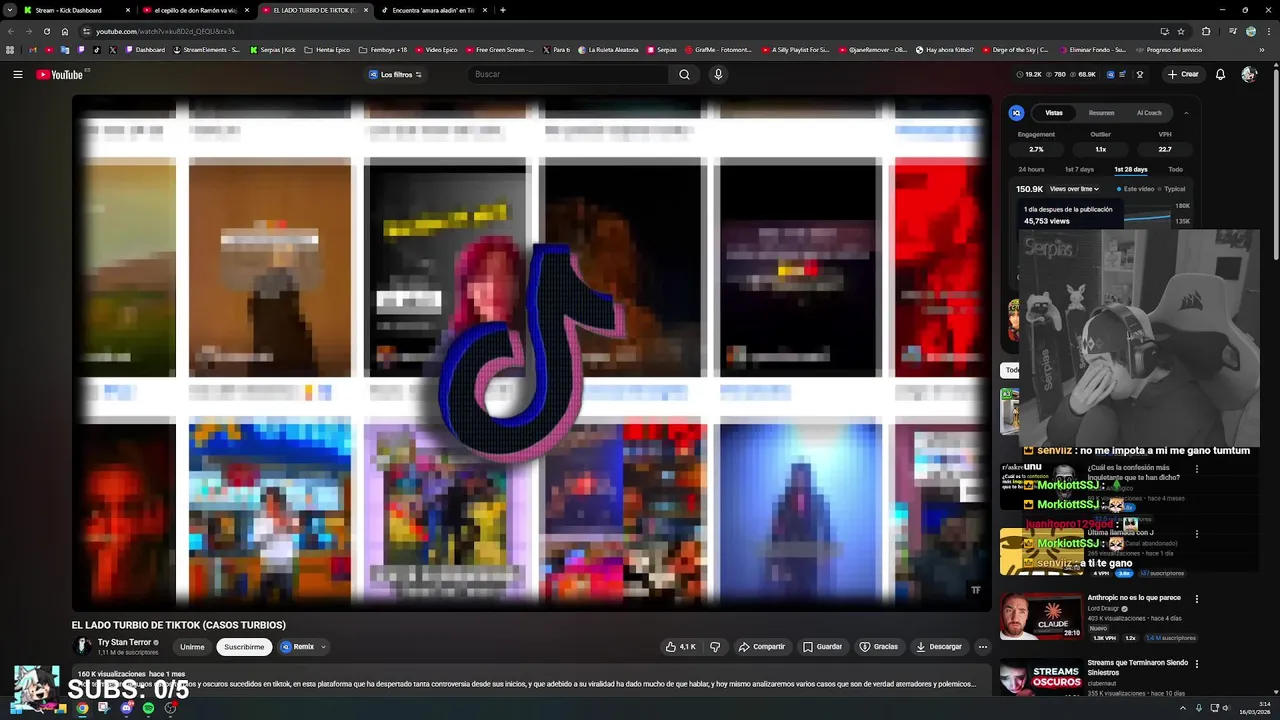Open Chrome from the Windows taskbar

tap(82, 708)
